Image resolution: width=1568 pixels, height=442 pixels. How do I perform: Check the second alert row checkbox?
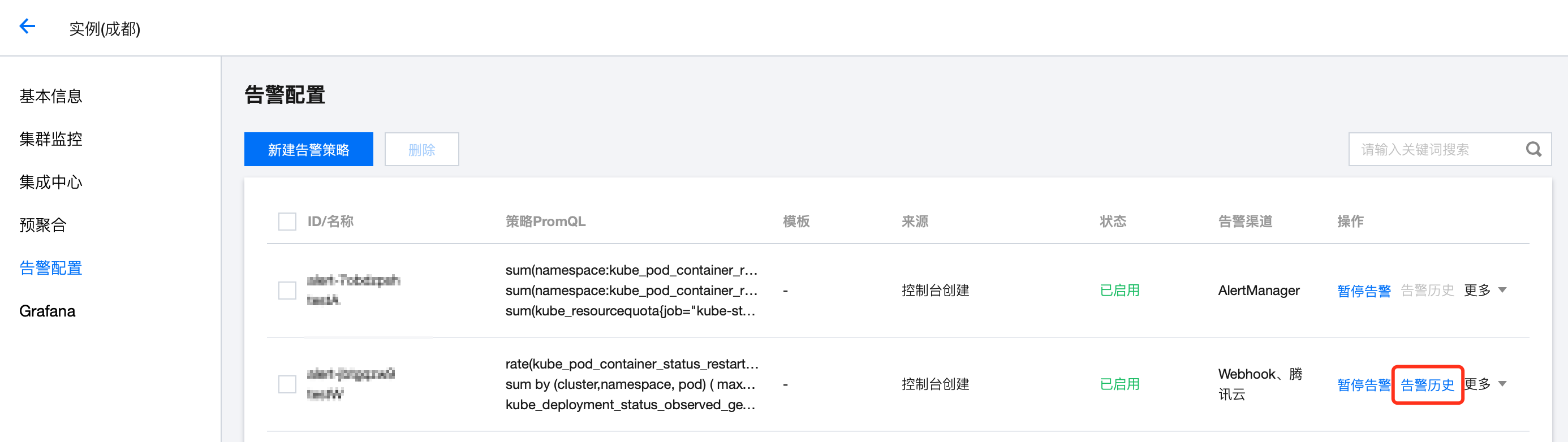pyautogui.click(x=287, y=384)
